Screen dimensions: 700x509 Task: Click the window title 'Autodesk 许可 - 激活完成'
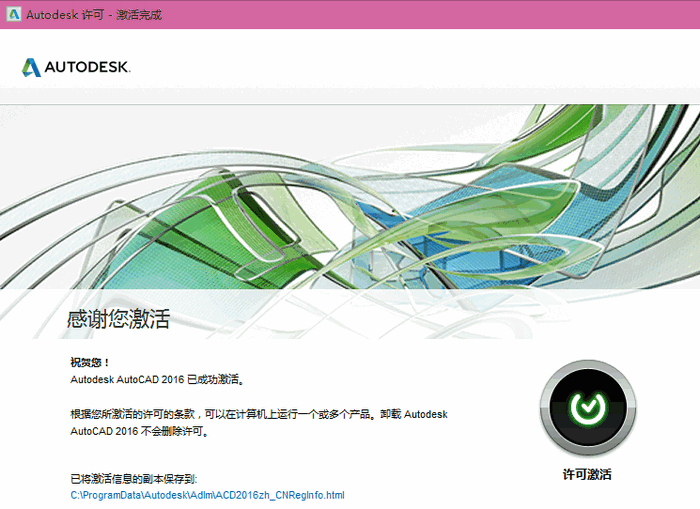pos(94,14)
